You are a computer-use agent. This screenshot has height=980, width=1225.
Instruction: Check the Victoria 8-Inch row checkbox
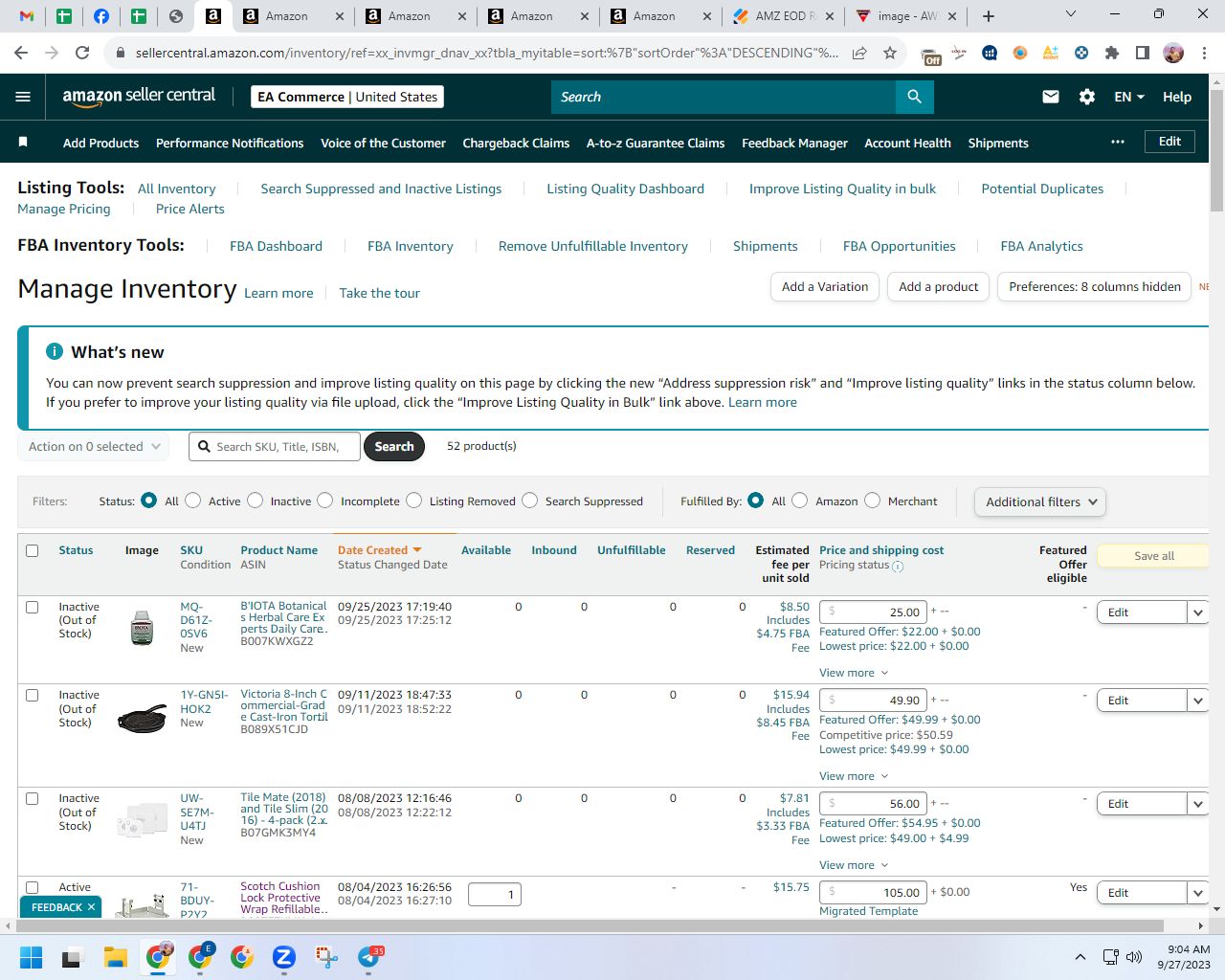[33, 695]
